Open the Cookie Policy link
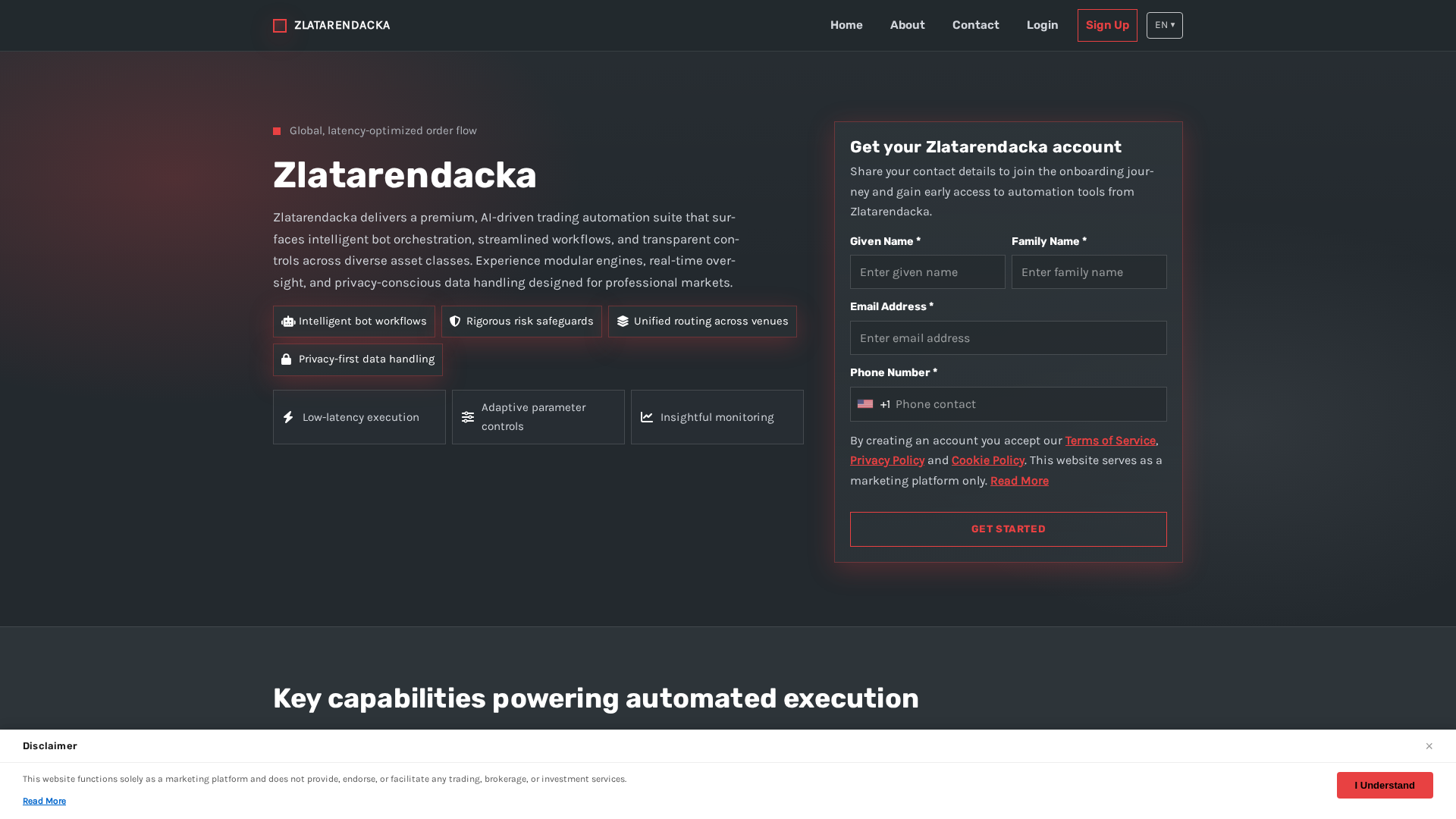This screenshot has width=1456, height=819. [x=988, y=460]
